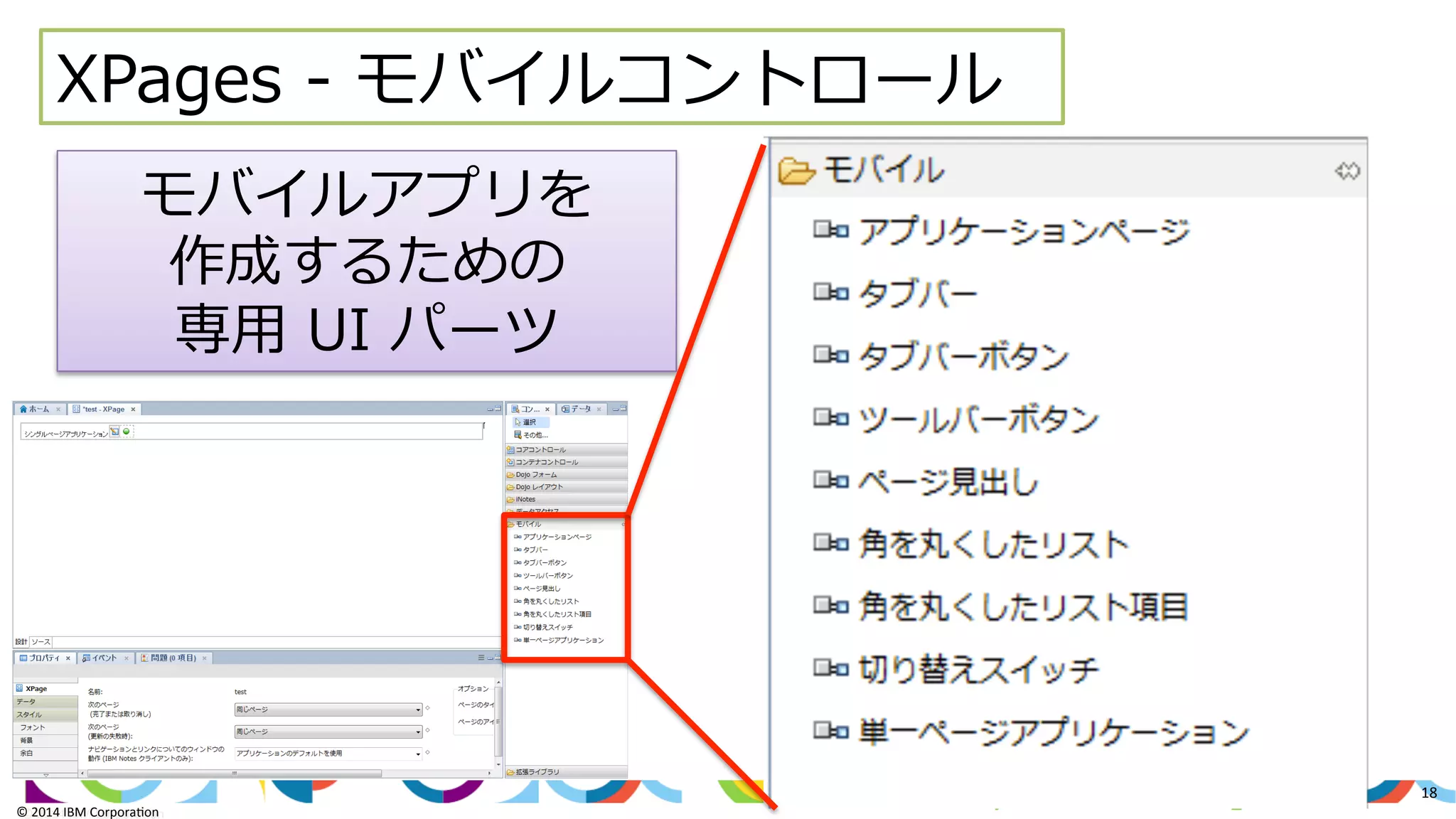Click その他... in the Designer palette

531,435
